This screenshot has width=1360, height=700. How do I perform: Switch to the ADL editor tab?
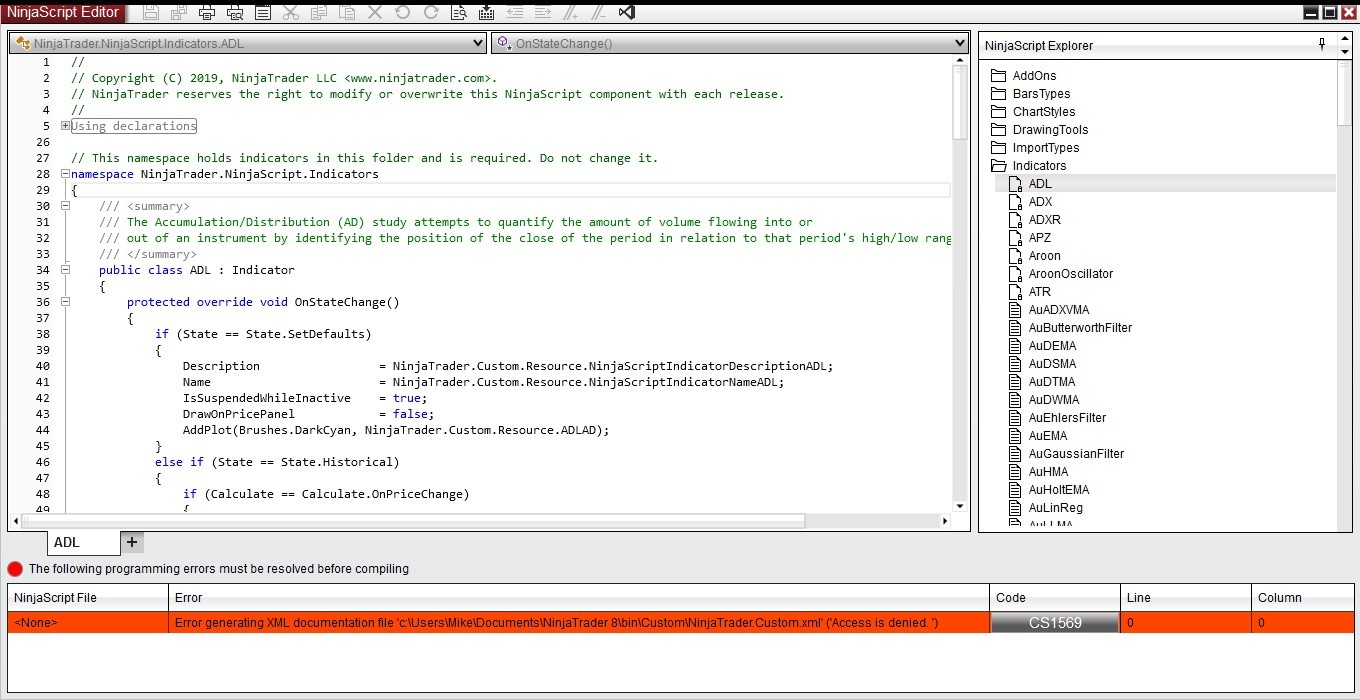83,542
